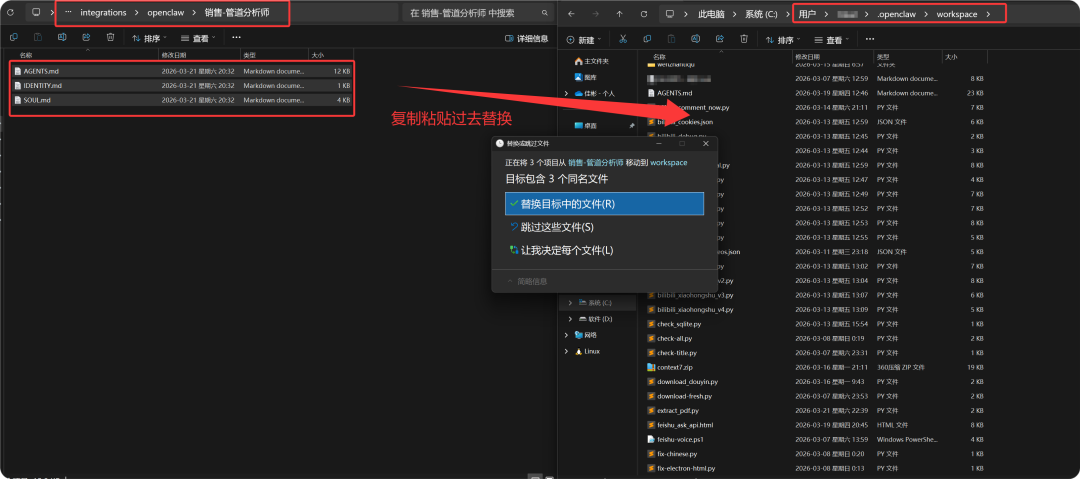The height and width of the screenshot is (479, 1080).
Task: Sort workspace window by 类型 column
Action: [908, 56]
